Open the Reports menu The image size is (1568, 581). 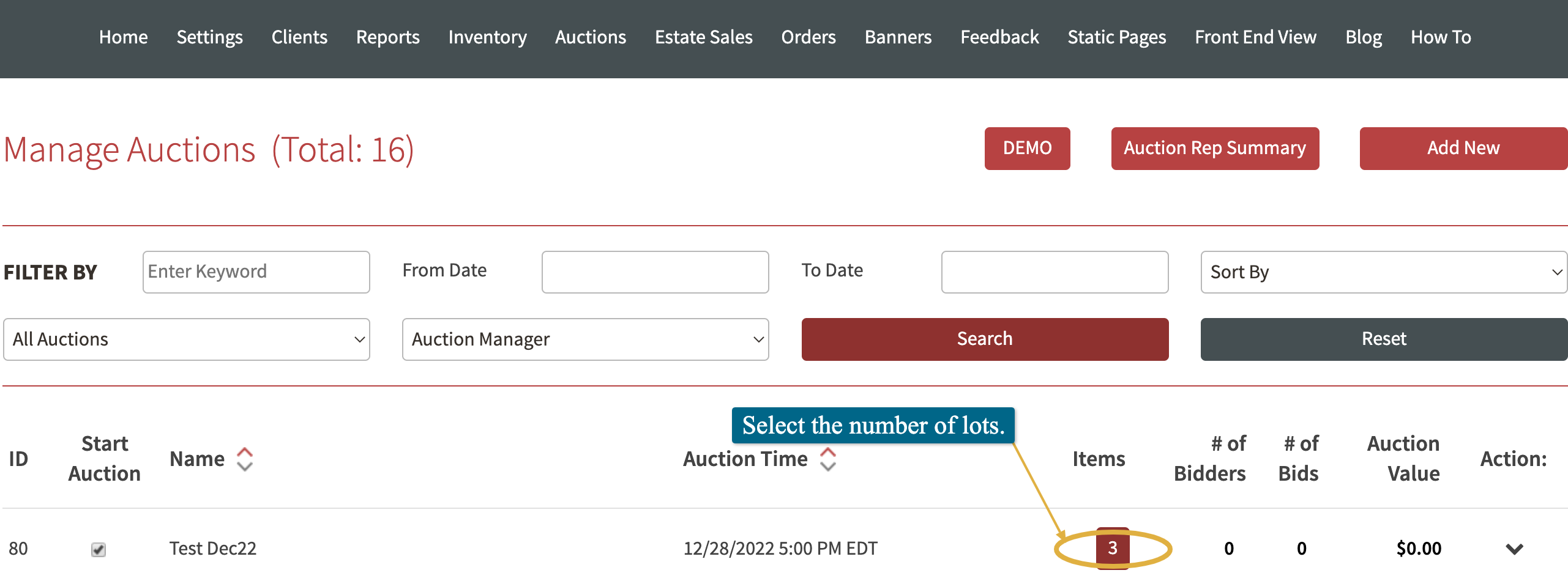[x=387, y=37]
